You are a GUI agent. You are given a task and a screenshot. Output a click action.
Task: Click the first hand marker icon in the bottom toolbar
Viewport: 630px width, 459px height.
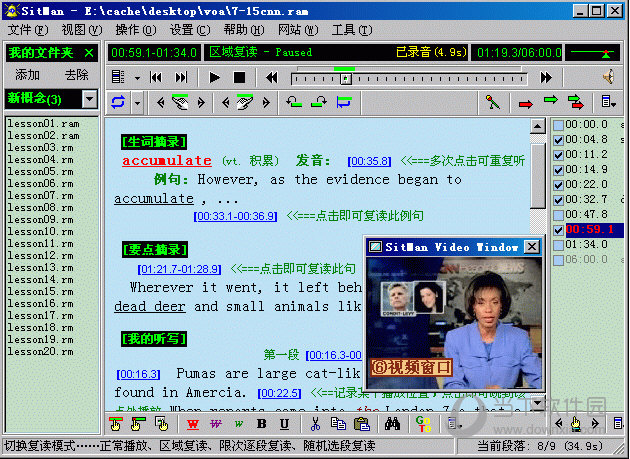coord(116,424)
